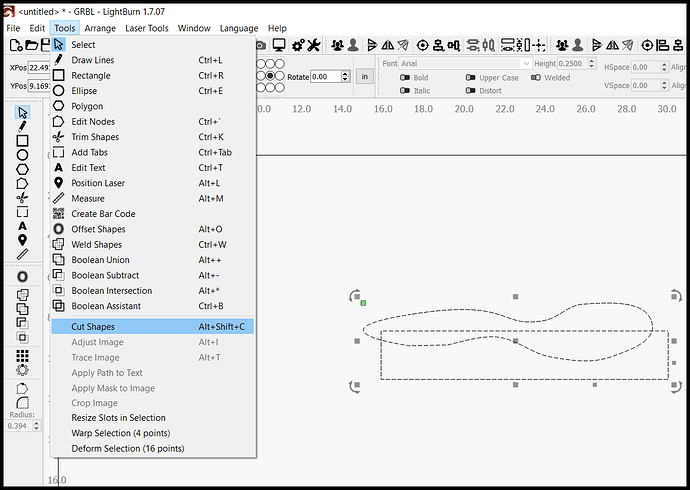Click the HSpace stepper arrows
The height and width of the screenshot is (490, 690).
(664, 67)
